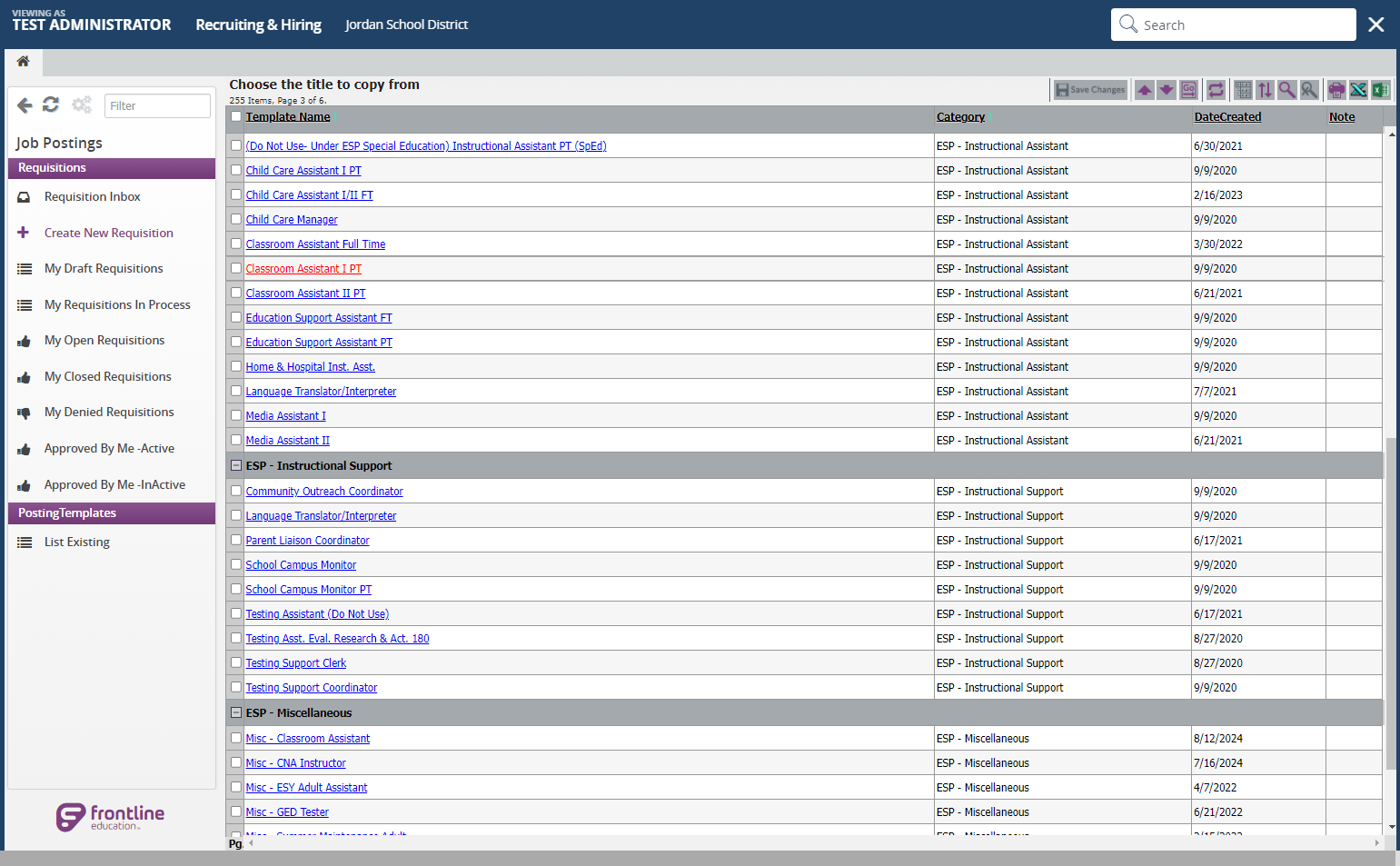Sort by DateCreated column header
Viewport: 1400px width, 866px height.
click(x=1227, y=117)
